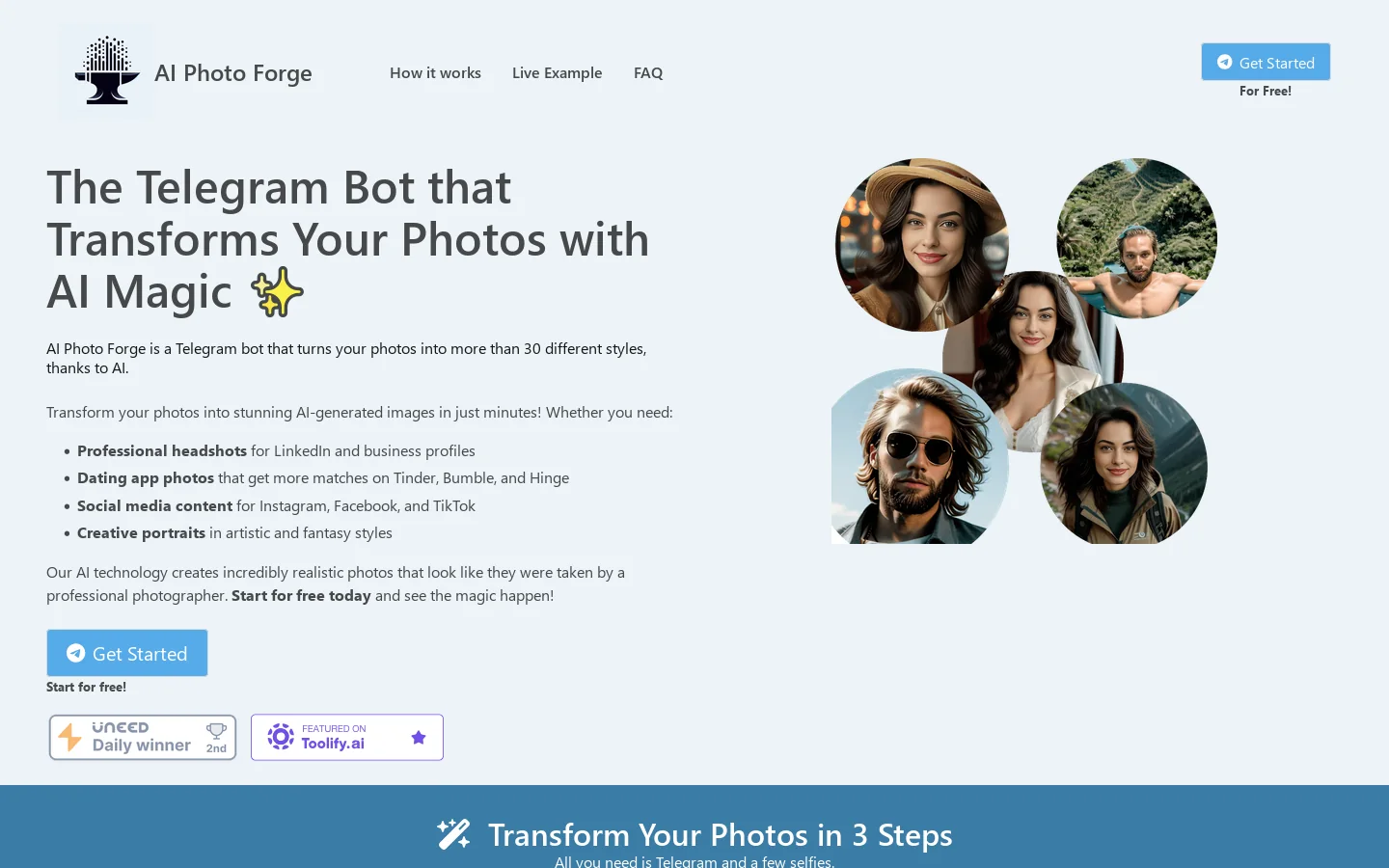The height and width of the screenshot is (868, 1389).
Task: Click the 'Social media content' bullet text
Action: point(154,505)
